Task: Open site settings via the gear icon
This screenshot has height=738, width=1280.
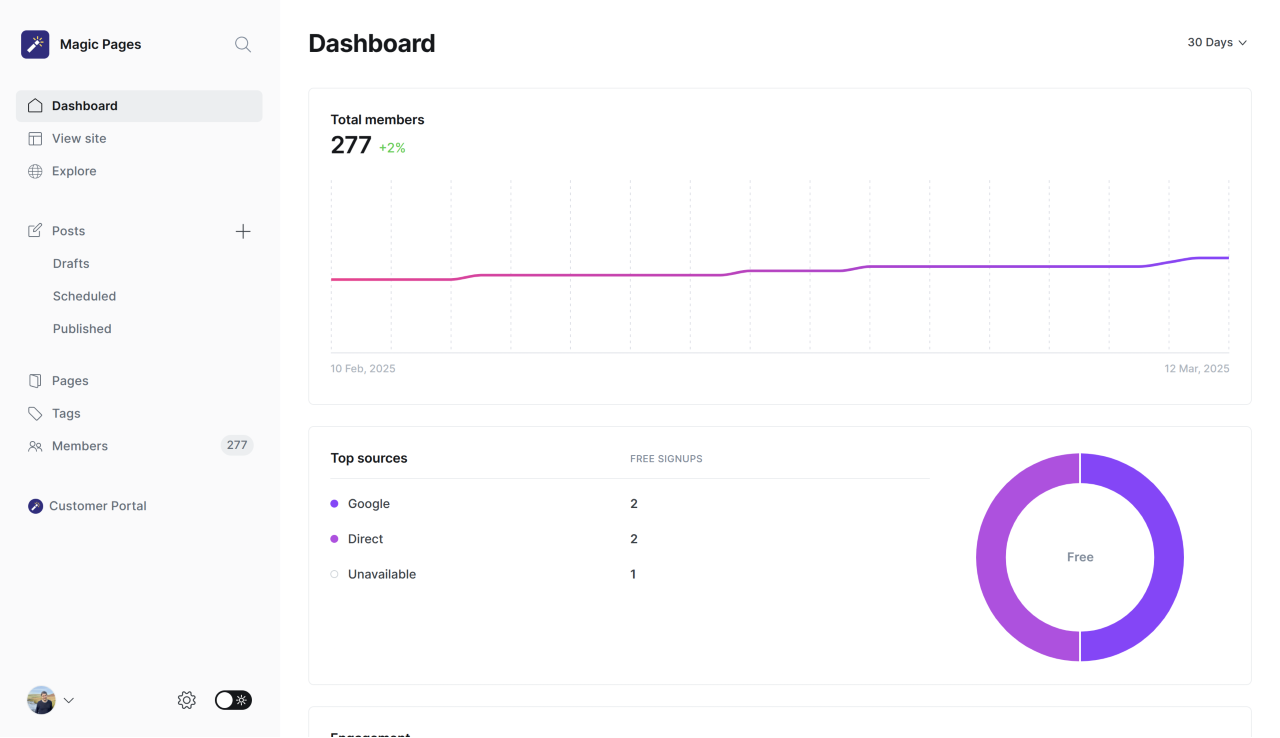Action: (x=186, y=700)
